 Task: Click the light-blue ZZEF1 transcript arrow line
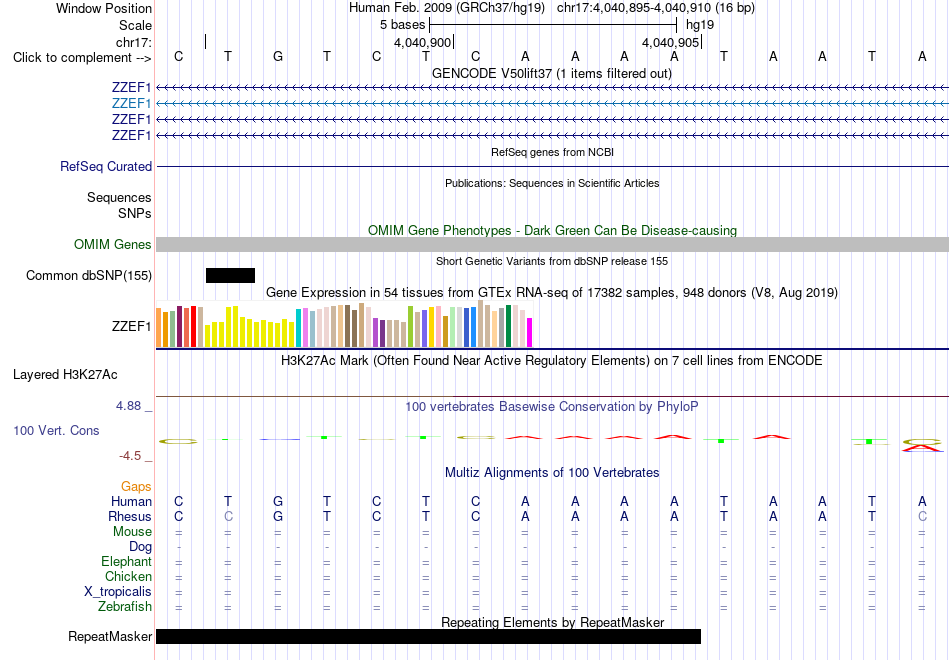click(552, 104)
